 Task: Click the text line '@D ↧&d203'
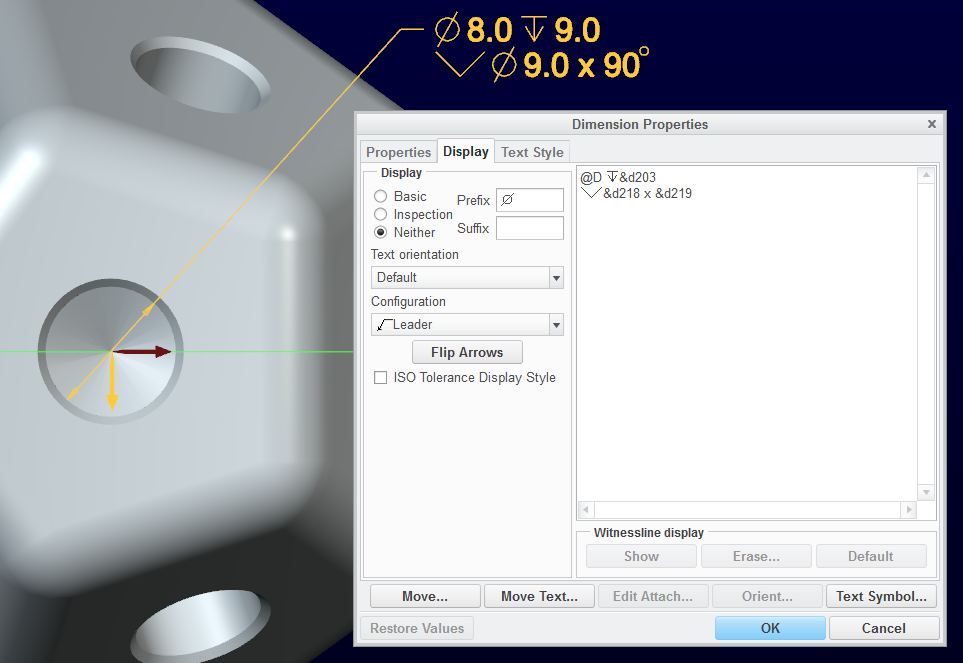click(x=618, y=177)
